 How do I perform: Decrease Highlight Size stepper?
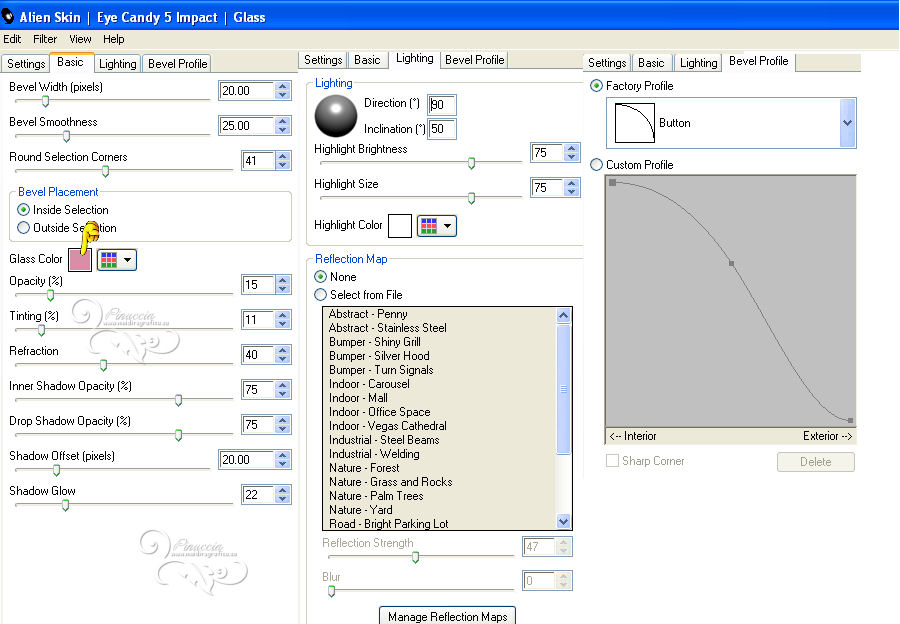click(571, 192)
